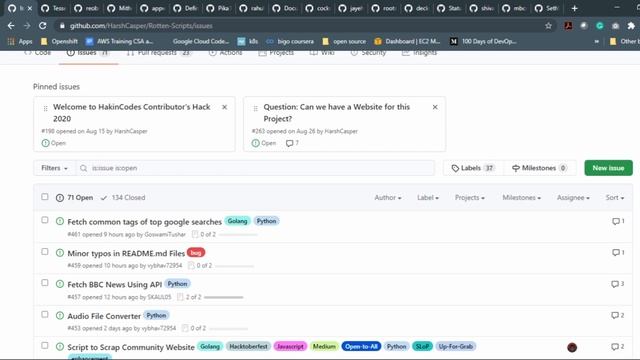This screenshot has height=360, width=640.
Task: Expand the Filters dropdown
Action: pos(54,168)
